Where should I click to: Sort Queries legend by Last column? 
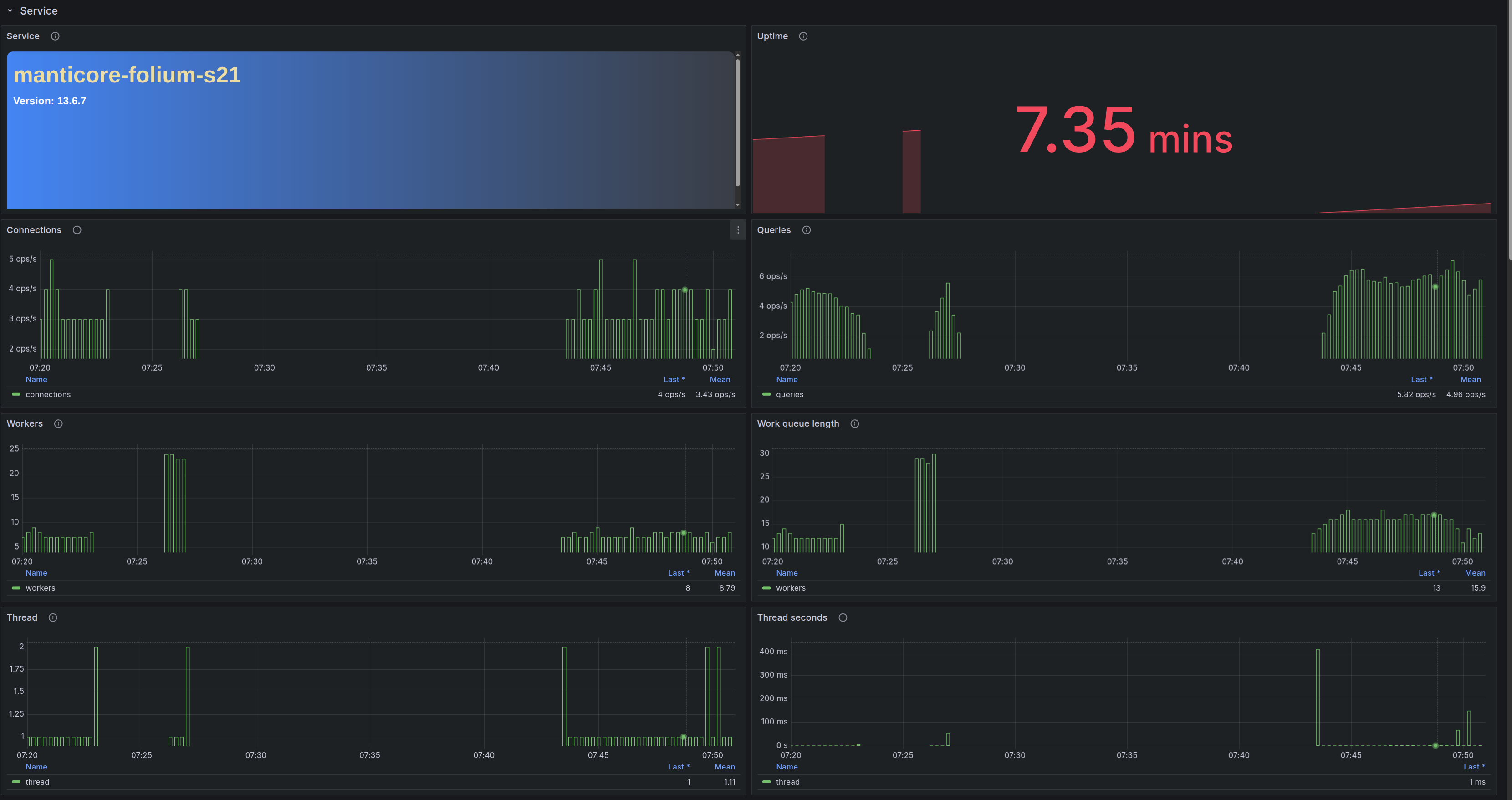pos(1421,379)
